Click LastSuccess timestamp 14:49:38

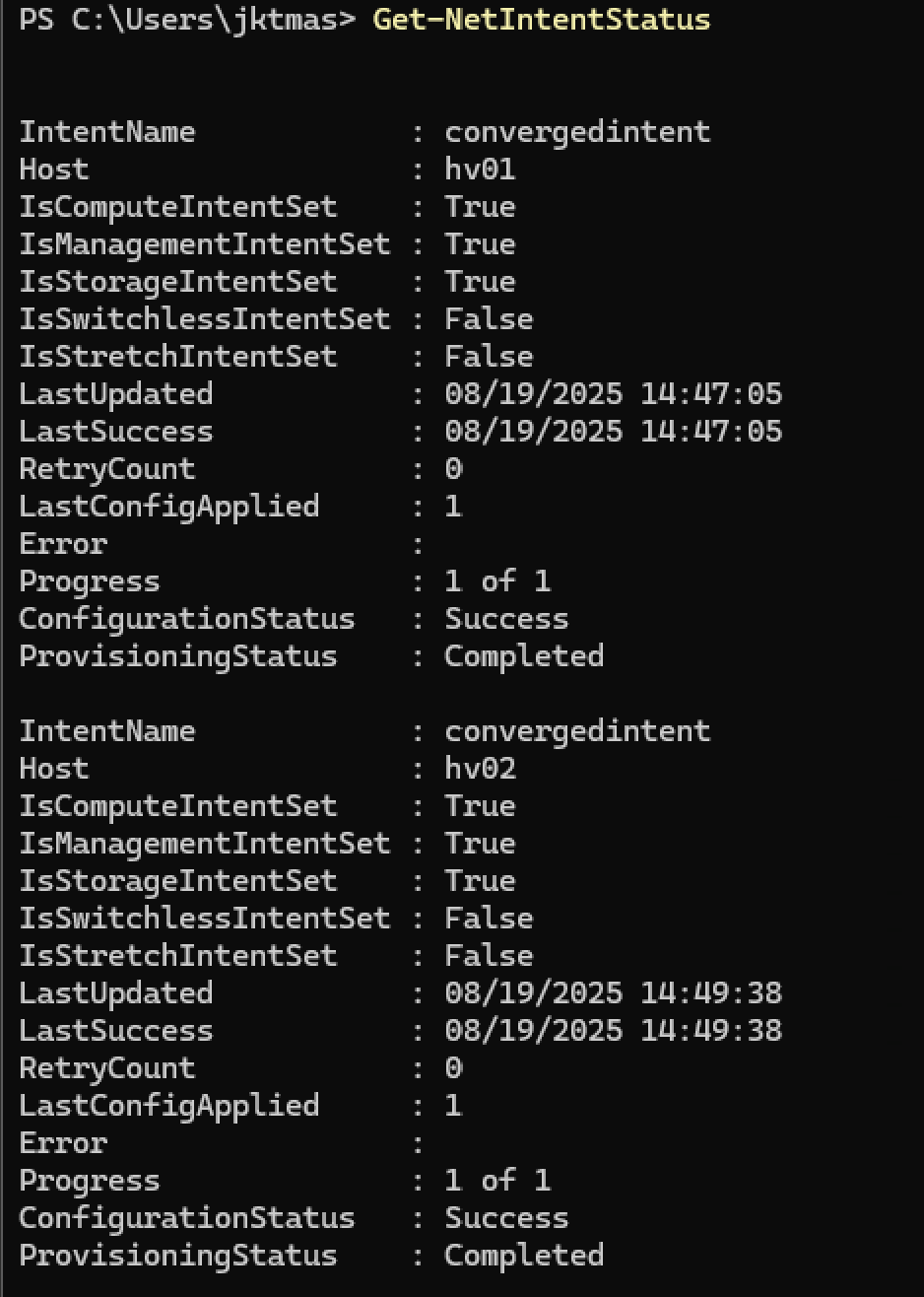tap(613, 1031)
